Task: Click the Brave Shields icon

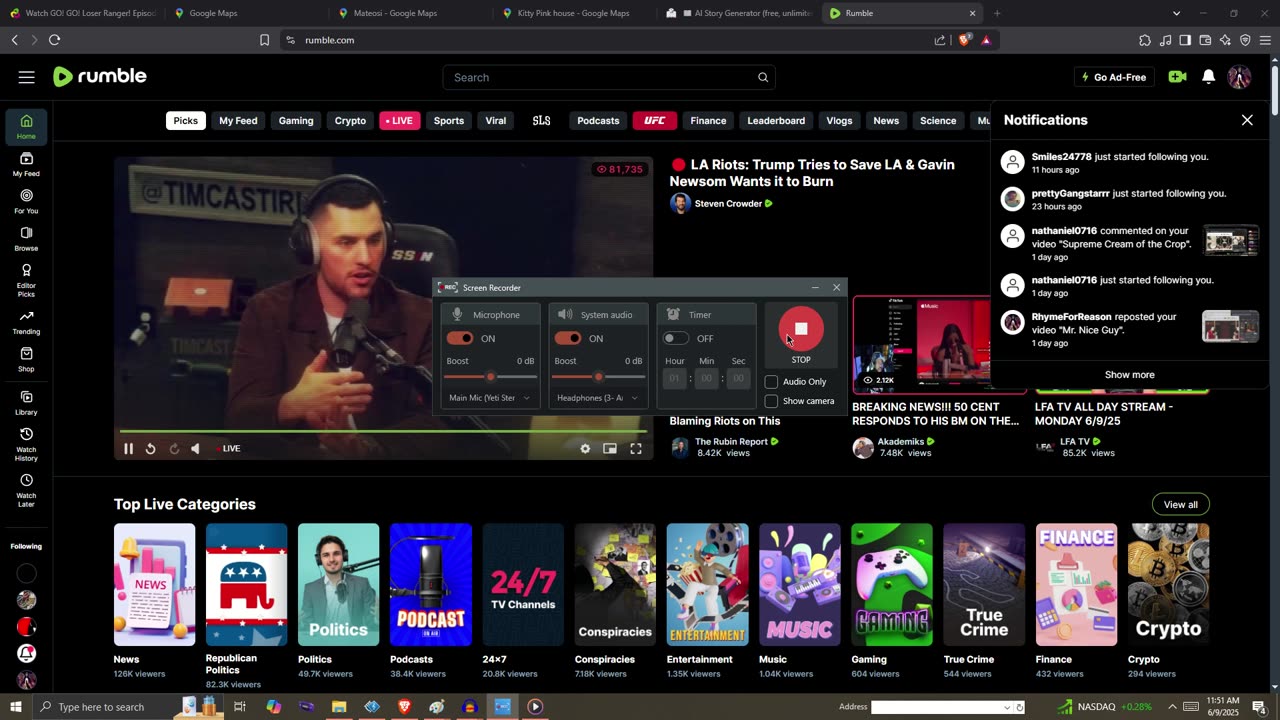Action: 964,40
